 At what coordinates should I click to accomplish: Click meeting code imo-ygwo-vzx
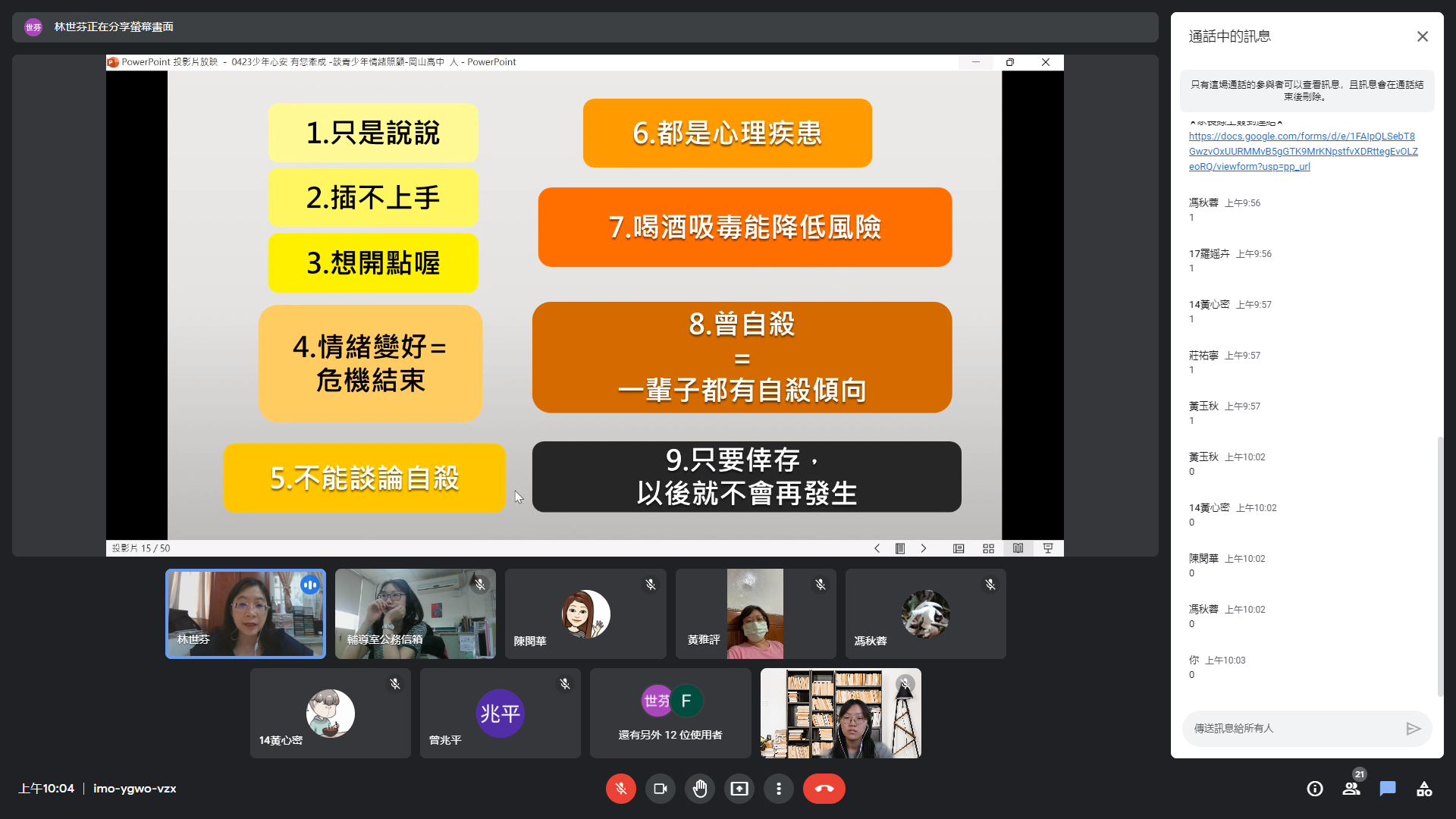[x=135, y=789]
